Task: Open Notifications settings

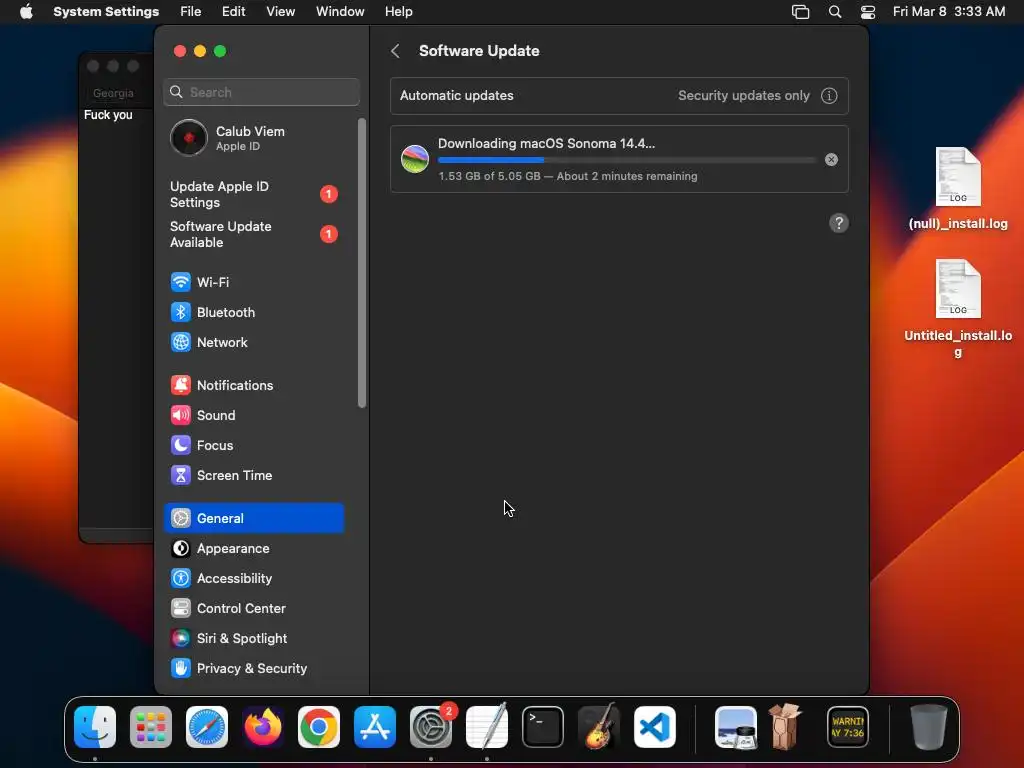Action: 253,385
